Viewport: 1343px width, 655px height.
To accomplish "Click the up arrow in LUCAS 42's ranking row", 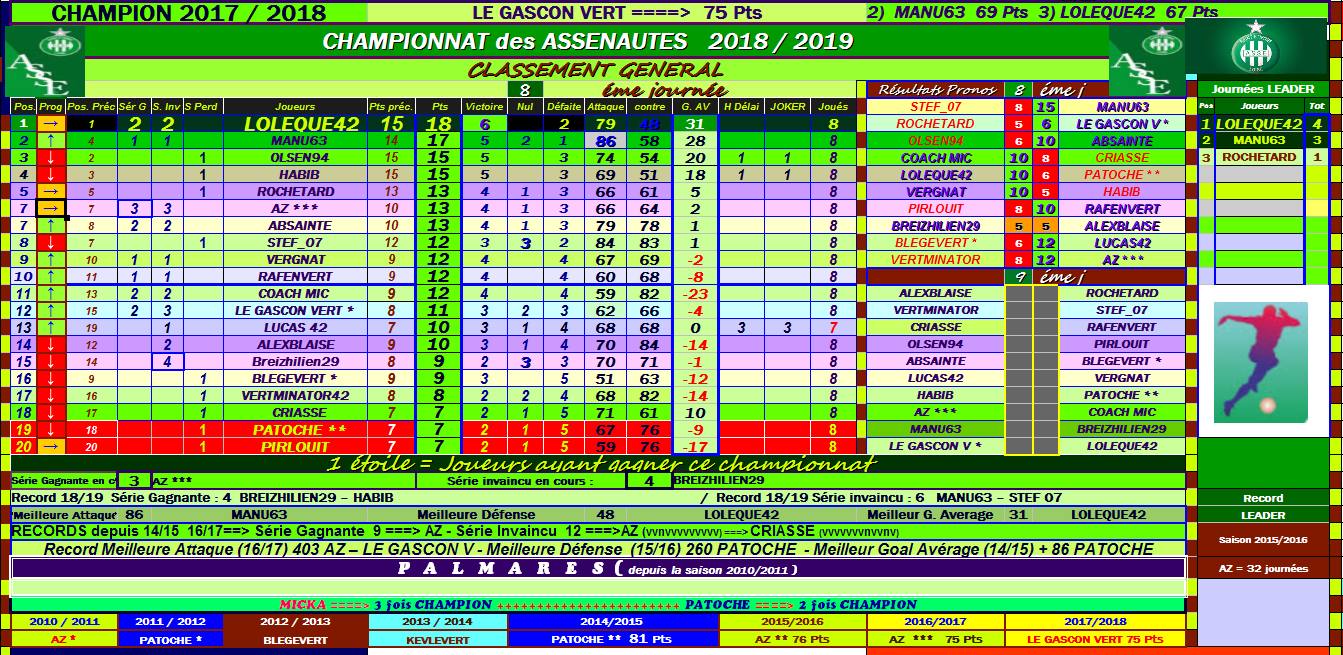I will [50, 328].
